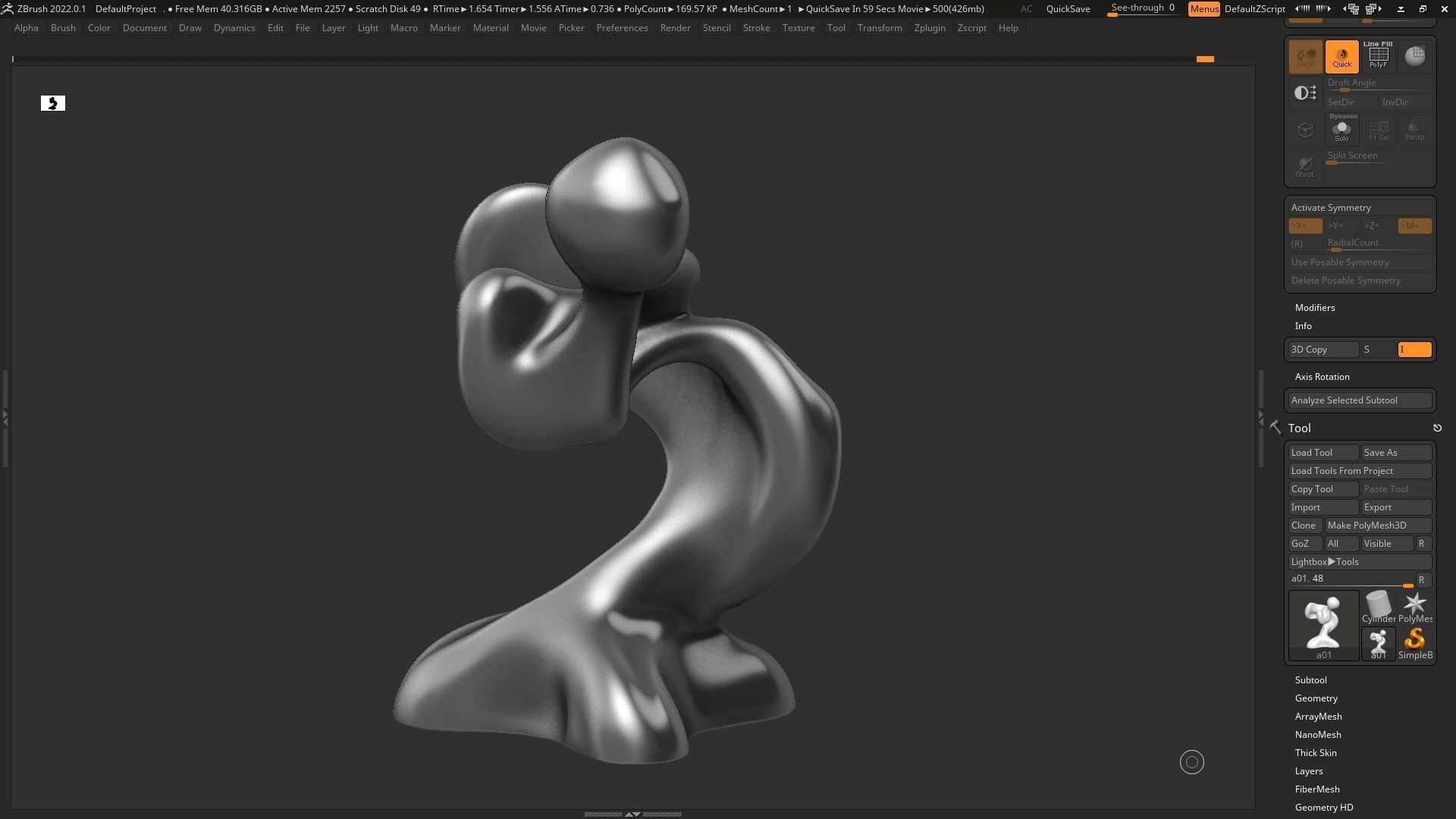Adjust the a01 tool count slider

pyautogui.click(x=1351, y=580)
